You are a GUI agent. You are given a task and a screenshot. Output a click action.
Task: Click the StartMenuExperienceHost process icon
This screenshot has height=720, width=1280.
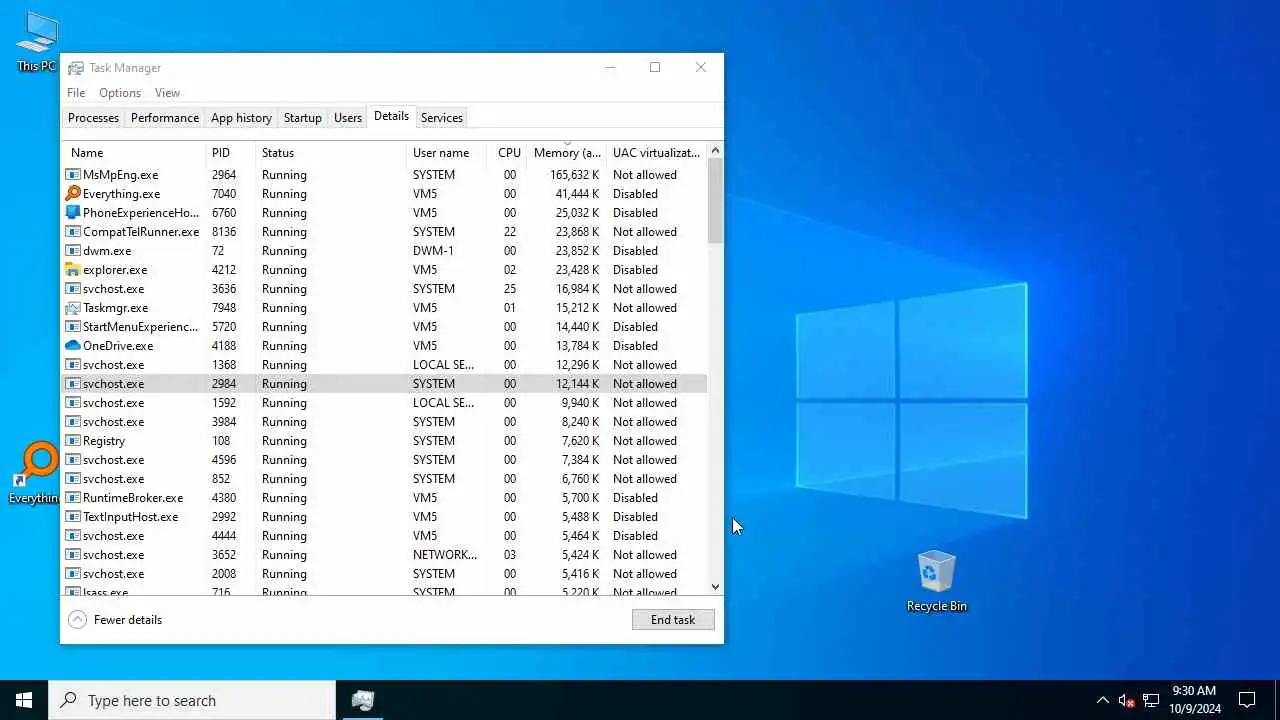[x=72, y=326]
